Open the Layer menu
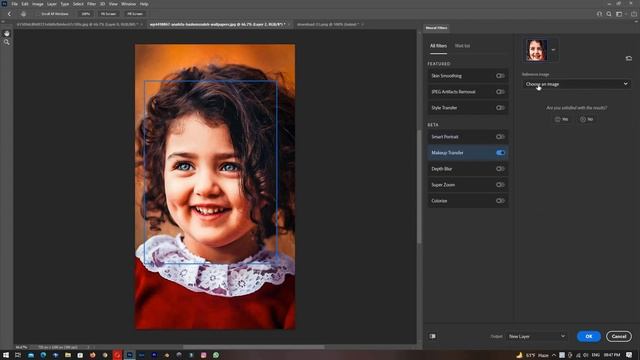This screenshot has height=360, width=640. pos(52,4)
